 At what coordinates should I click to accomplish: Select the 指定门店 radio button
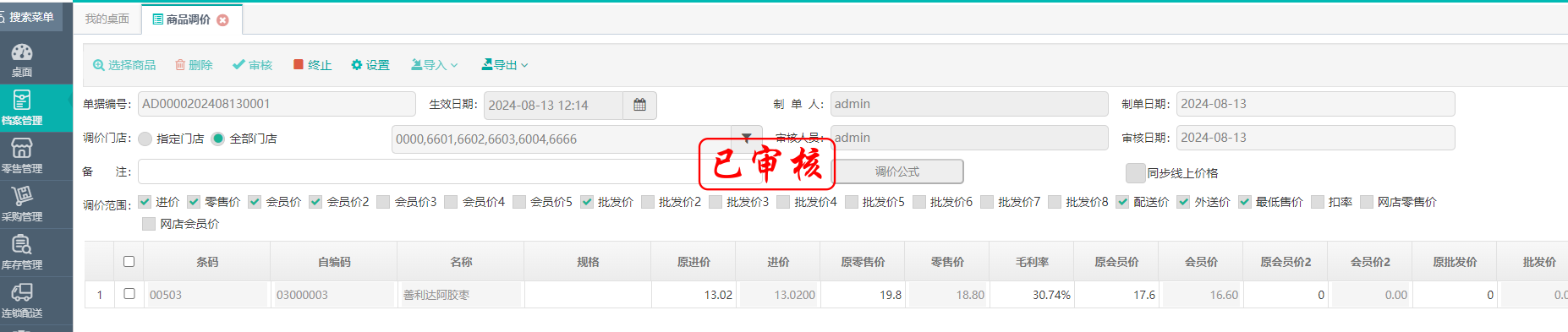[x=145, y=139]
